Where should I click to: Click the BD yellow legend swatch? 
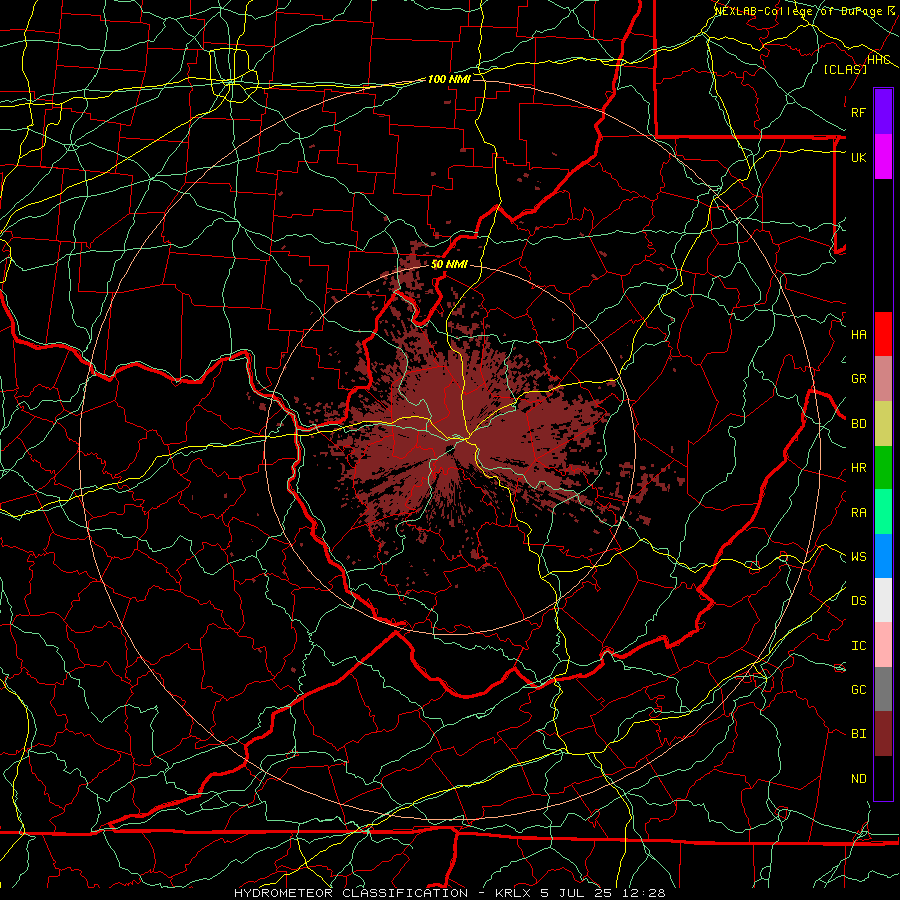tap(883, 424)
